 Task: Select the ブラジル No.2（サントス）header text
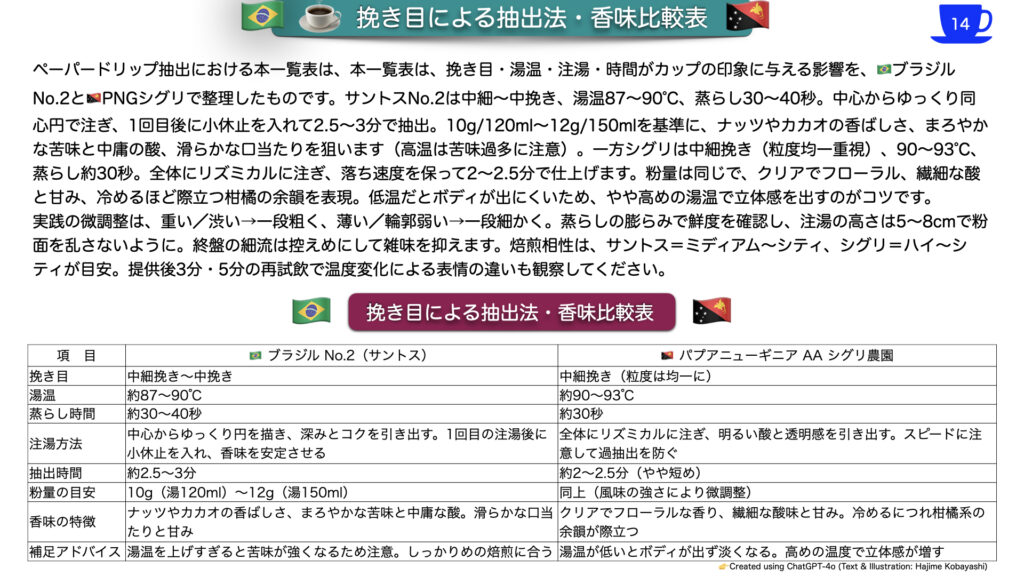pos(347,355)
